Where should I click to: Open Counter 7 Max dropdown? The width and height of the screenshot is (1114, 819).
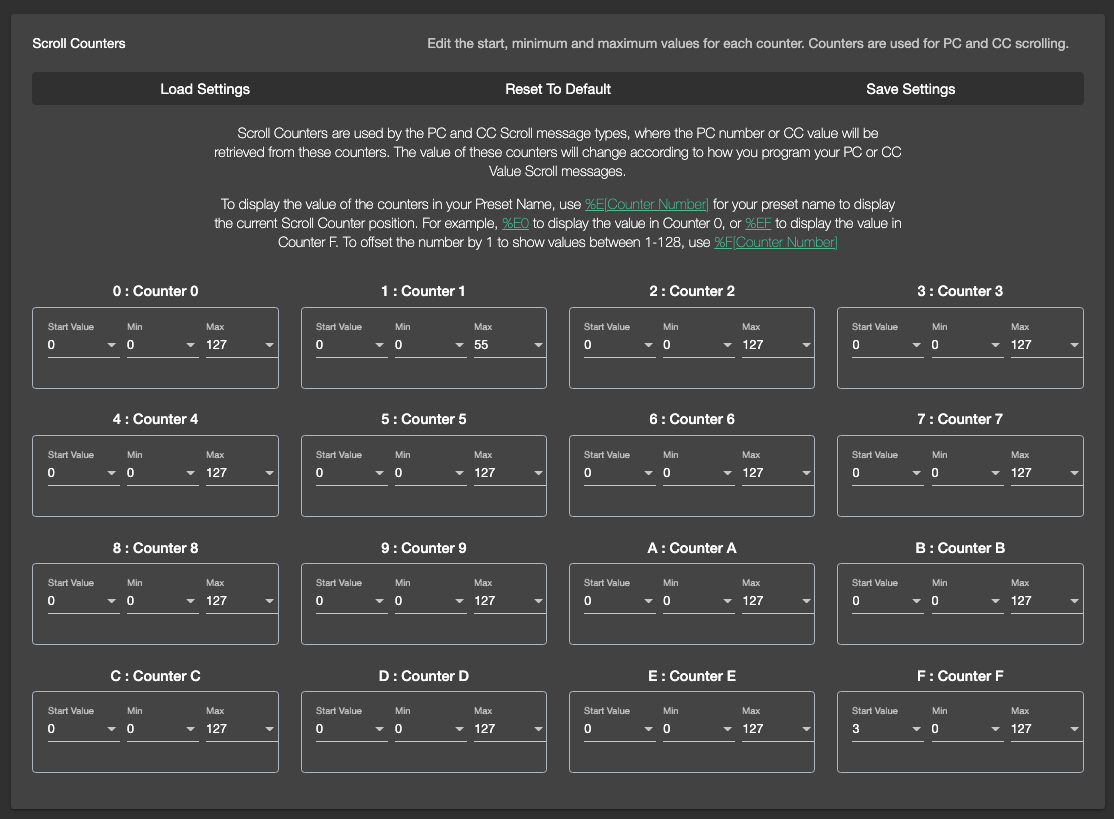point(1045,473)
